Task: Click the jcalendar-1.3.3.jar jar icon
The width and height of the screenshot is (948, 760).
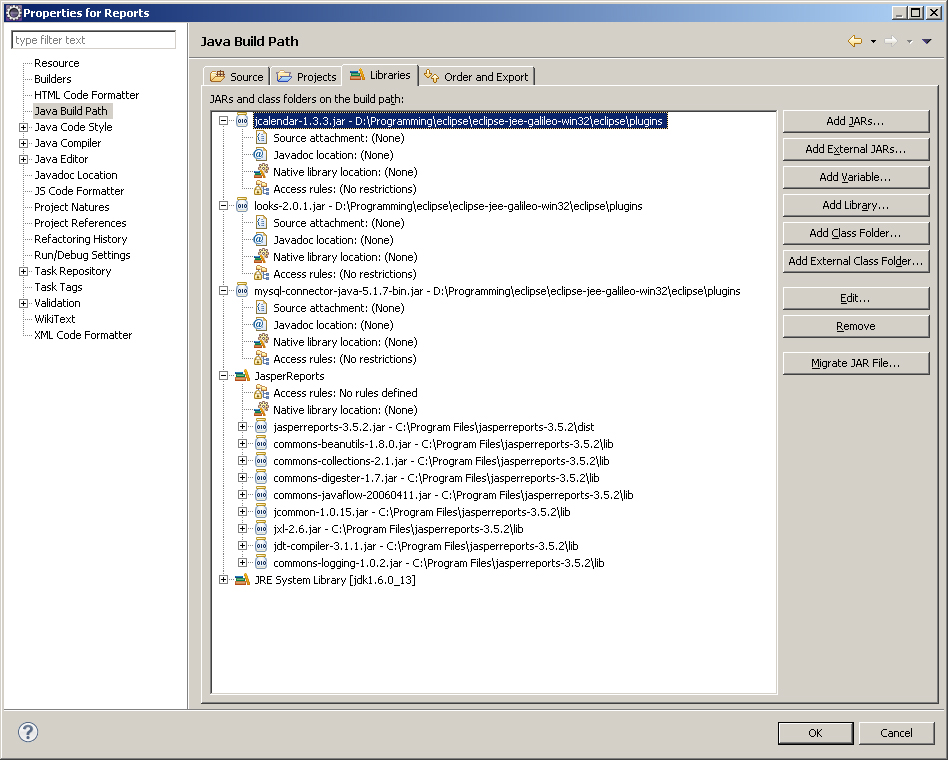Action: click(x=242, y=121)
